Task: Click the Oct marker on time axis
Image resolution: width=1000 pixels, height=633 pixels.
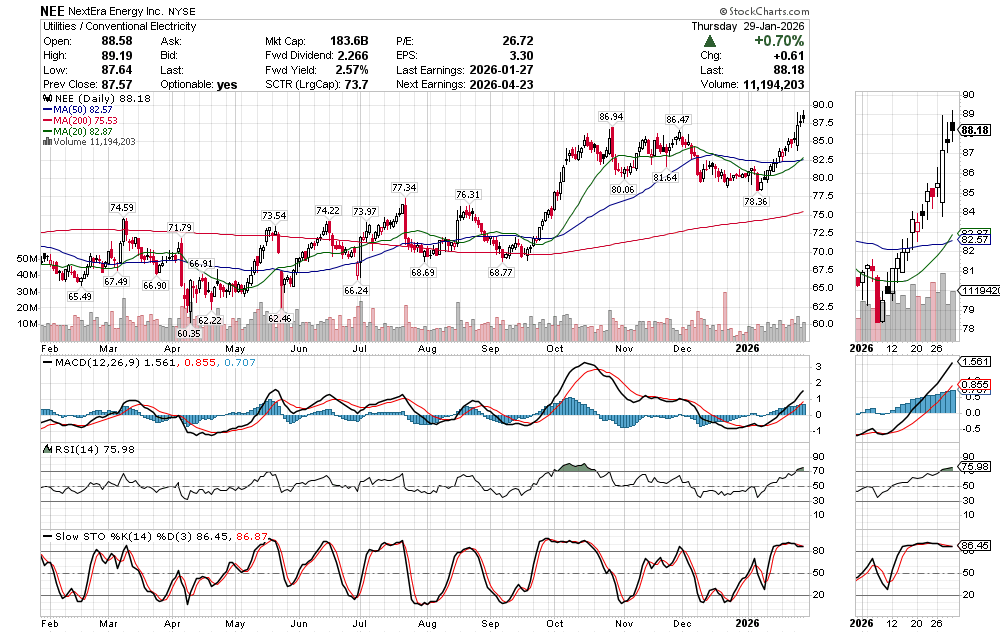Action: [555, 348]
